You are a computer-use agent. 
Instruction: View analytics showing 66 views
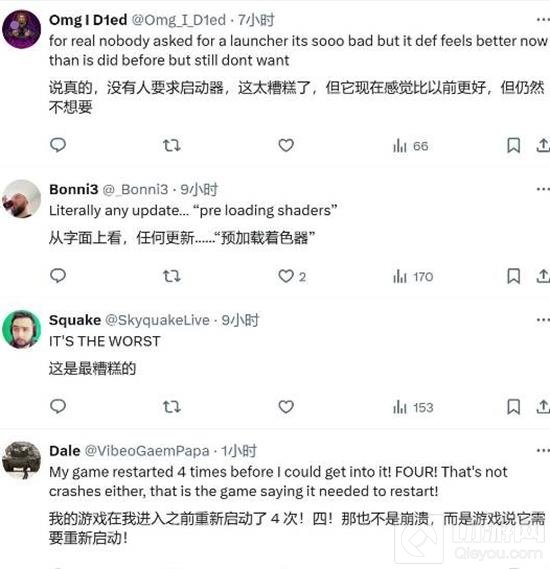pyautogui.click(x=410, y=146)
